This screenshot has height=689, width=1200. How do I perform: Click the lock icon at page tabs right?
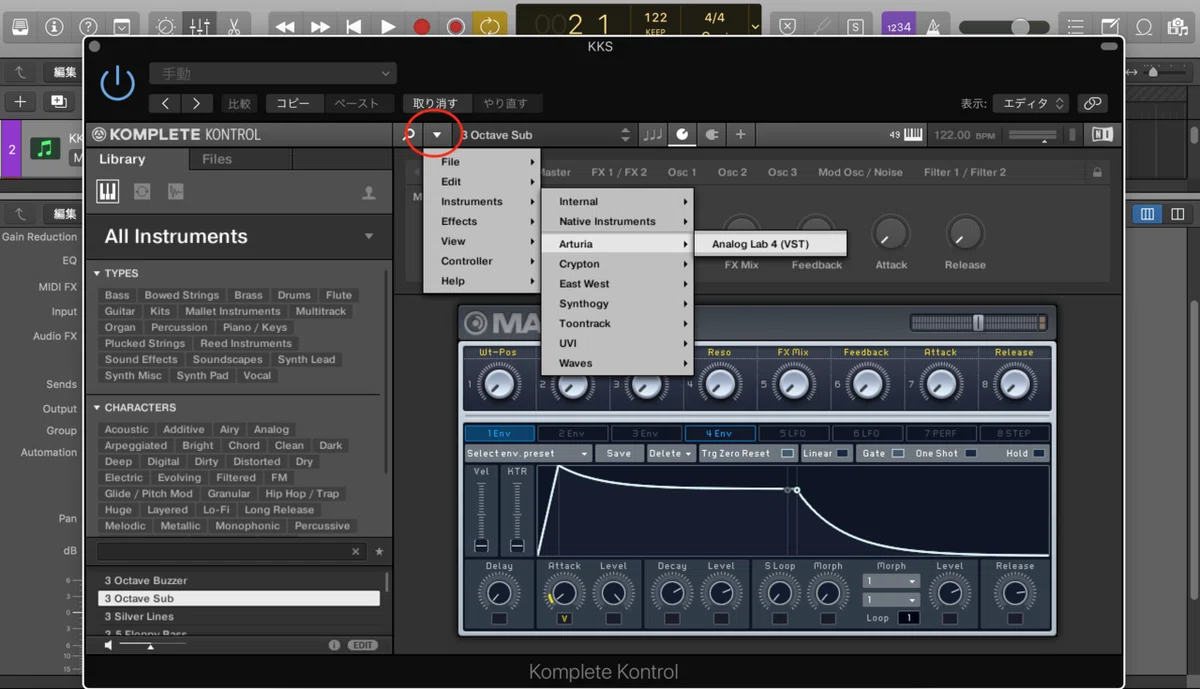pos(1097,172)
